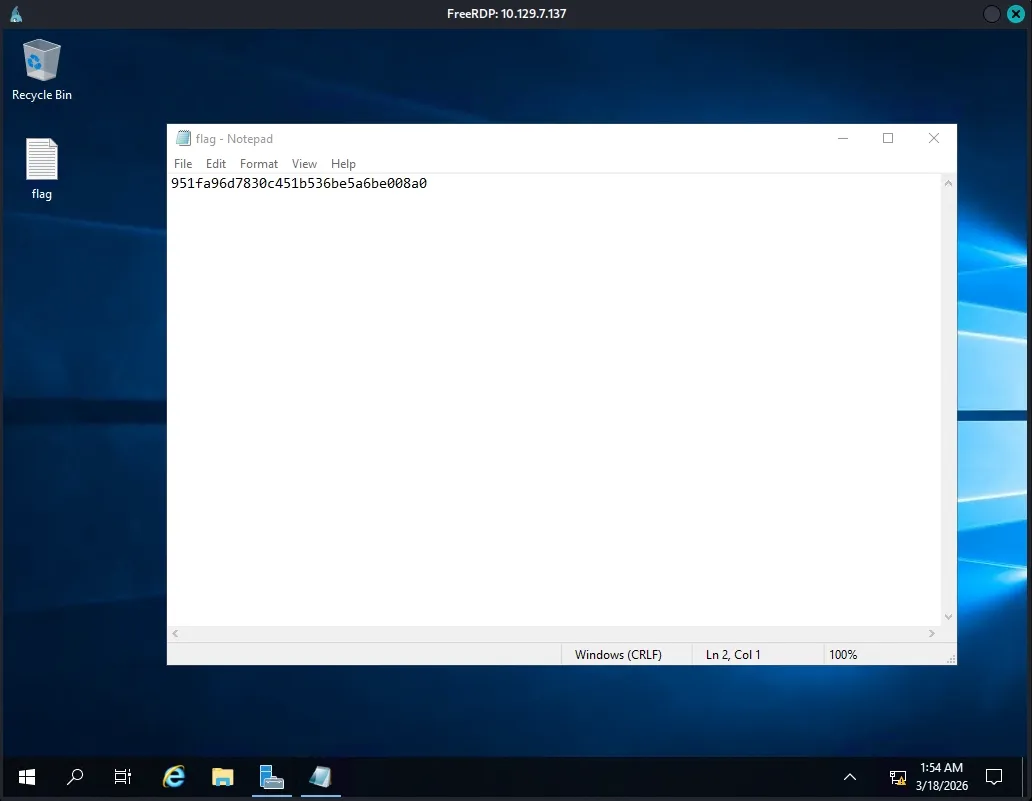
Task: Click 100% zoom status entry
Action: (842, 655)
